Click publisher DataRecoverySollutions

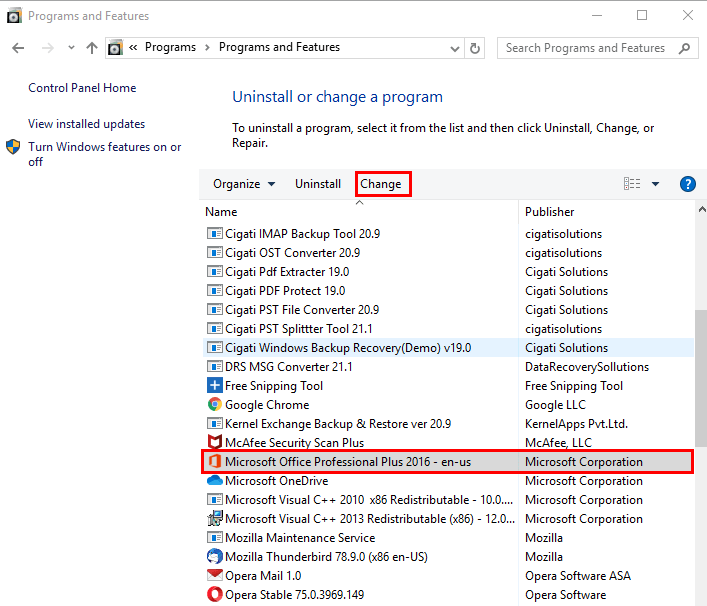(x=587, y=367)
